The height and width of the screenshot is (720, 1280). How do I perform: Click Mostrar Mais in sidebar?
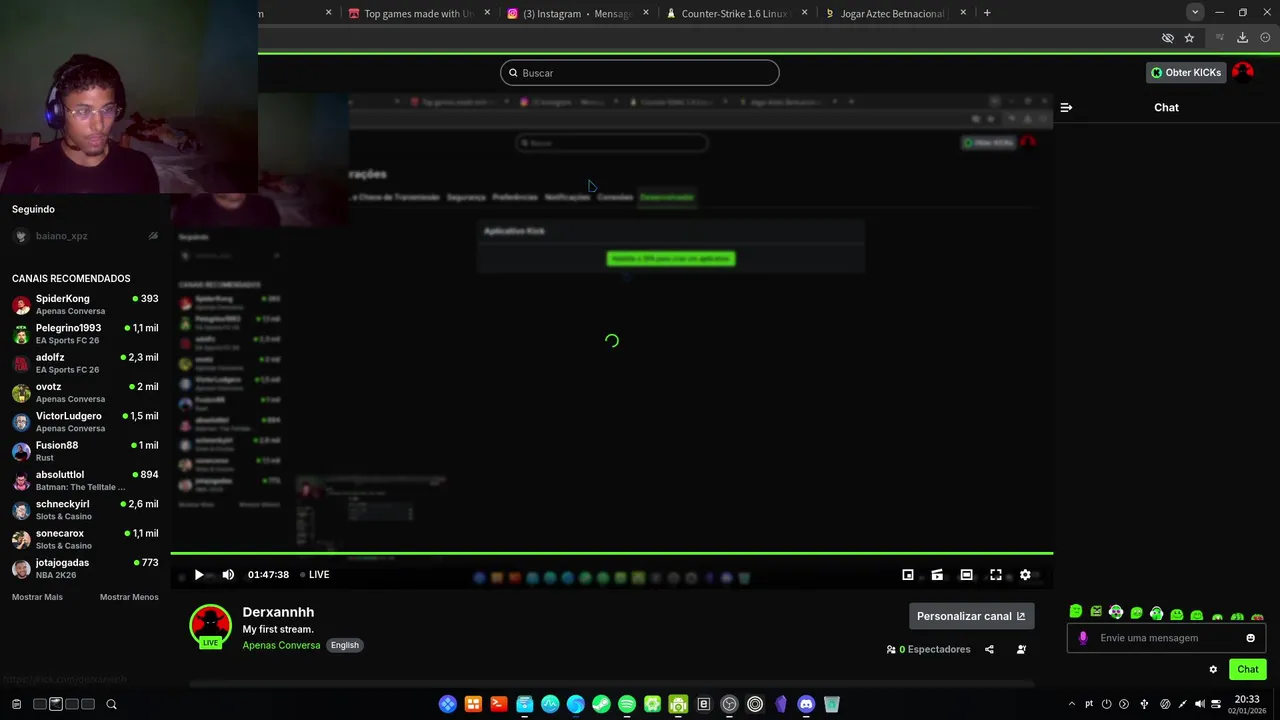pos(37,597)
